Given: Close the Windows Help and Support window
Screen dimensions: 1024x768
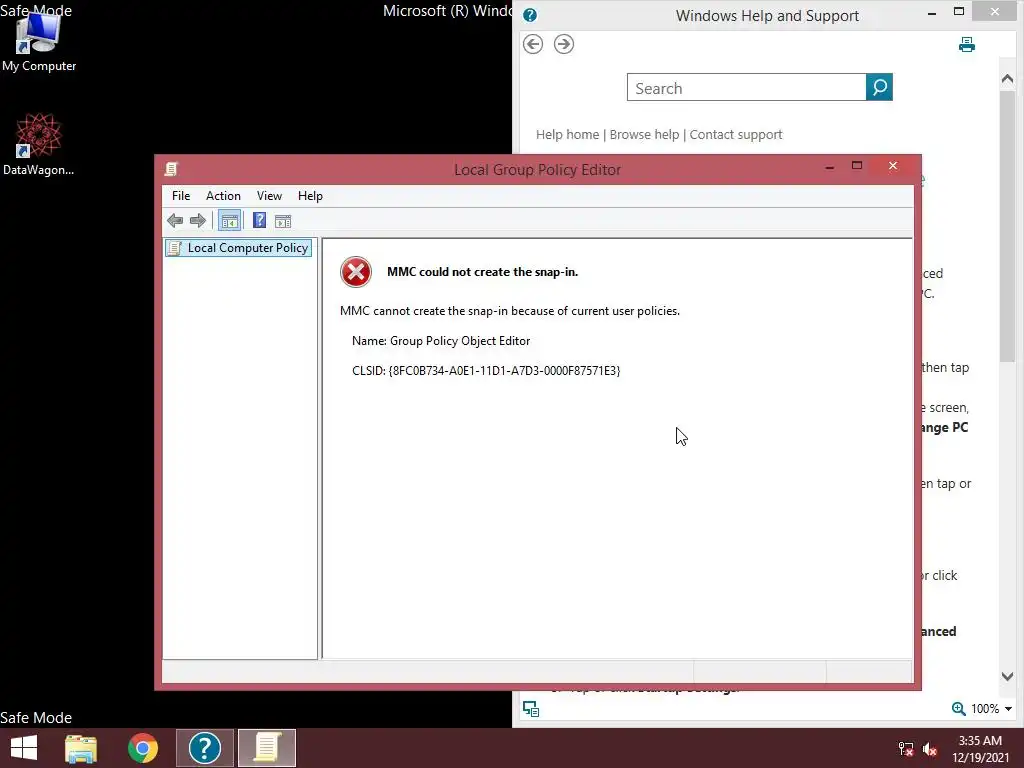Looking at the screenshot, I should pos(995,11).
